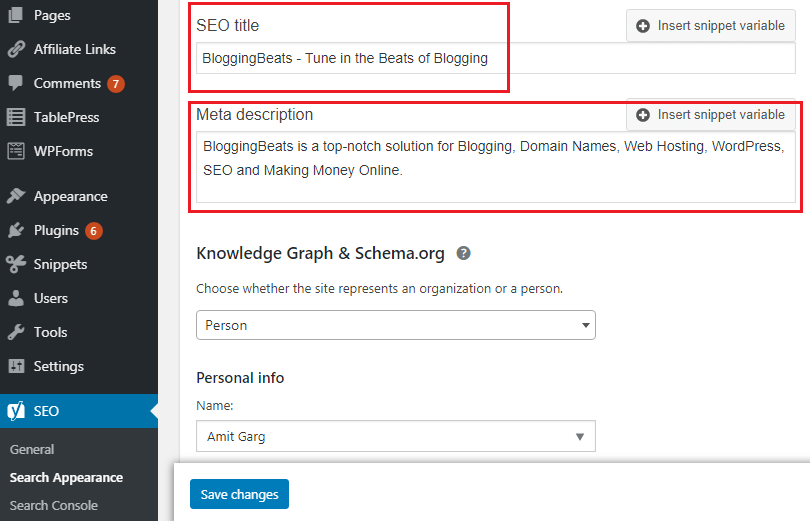810x521 pixels.
Task: Open Pages via its sidebar icon
Action: tap(16, 15)
